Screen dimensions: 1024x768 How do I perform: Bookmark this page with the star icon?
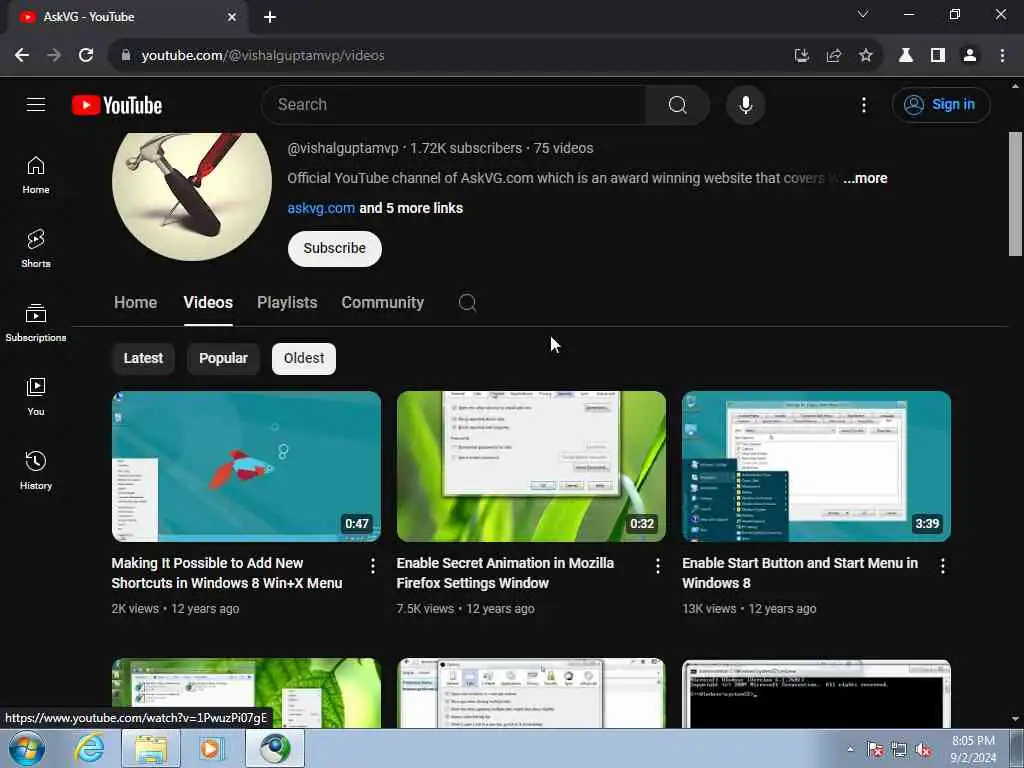tap(865, 56)
